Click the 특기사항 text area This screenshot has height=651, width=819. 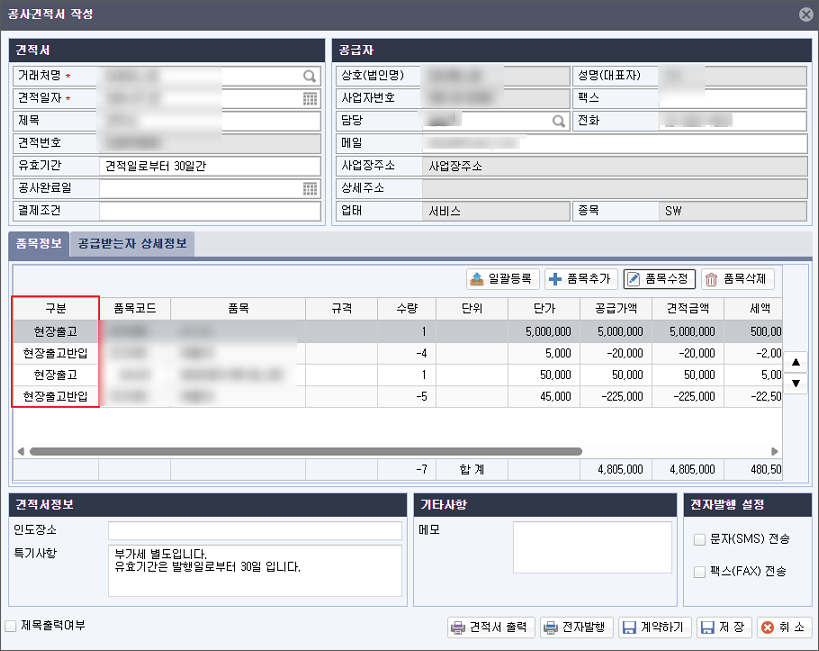255,571
